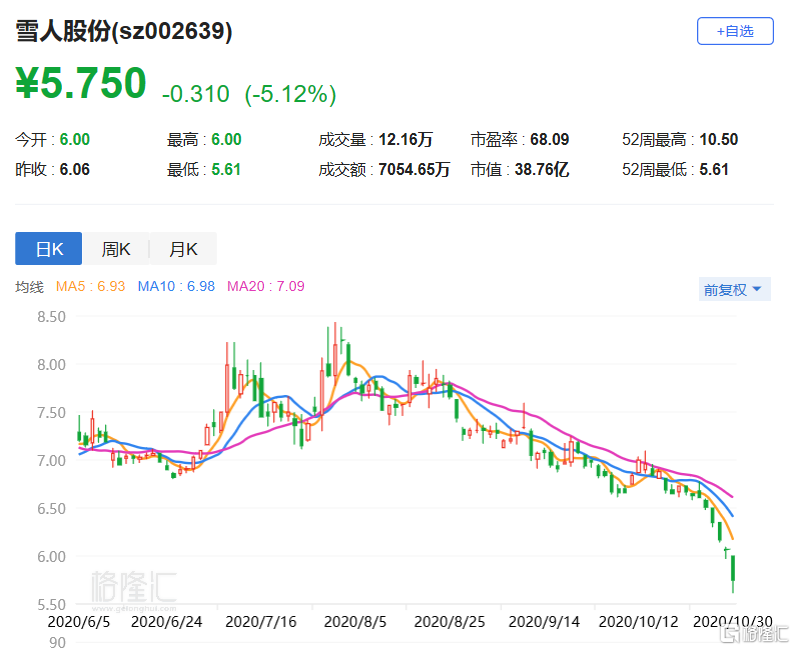The image size is (795, 650).
Task: Click the price change -0.310 value
Action: 196,94
